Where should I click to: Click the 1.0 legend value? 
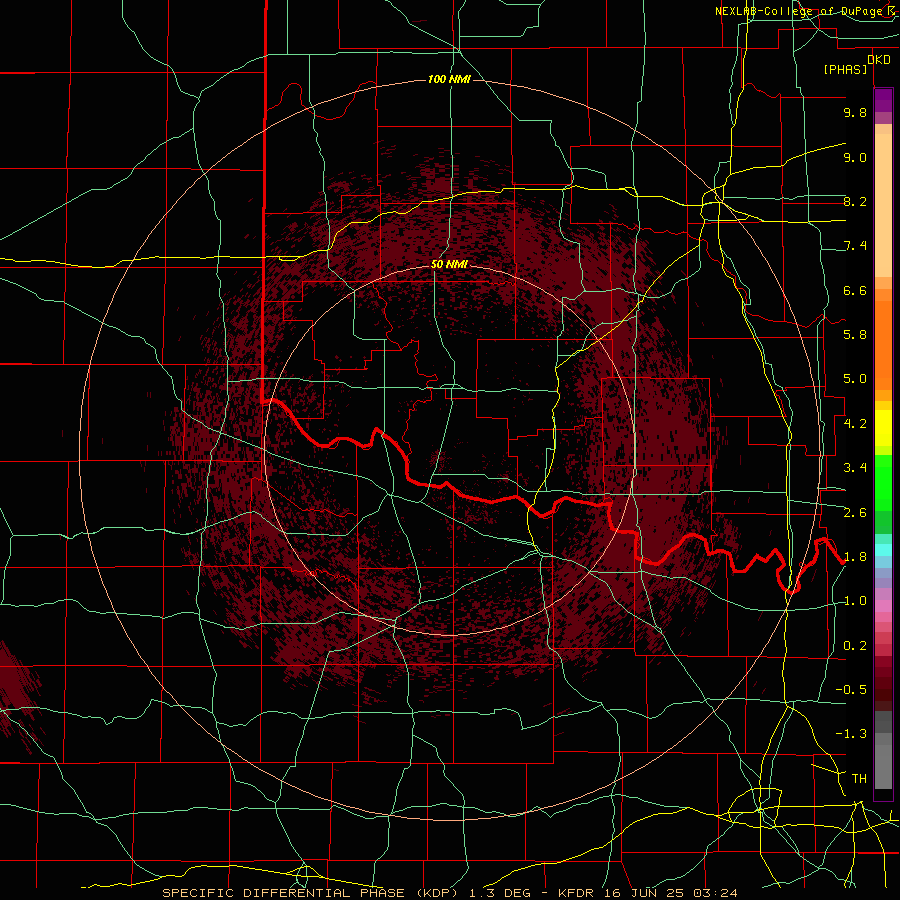click(855, 602)
